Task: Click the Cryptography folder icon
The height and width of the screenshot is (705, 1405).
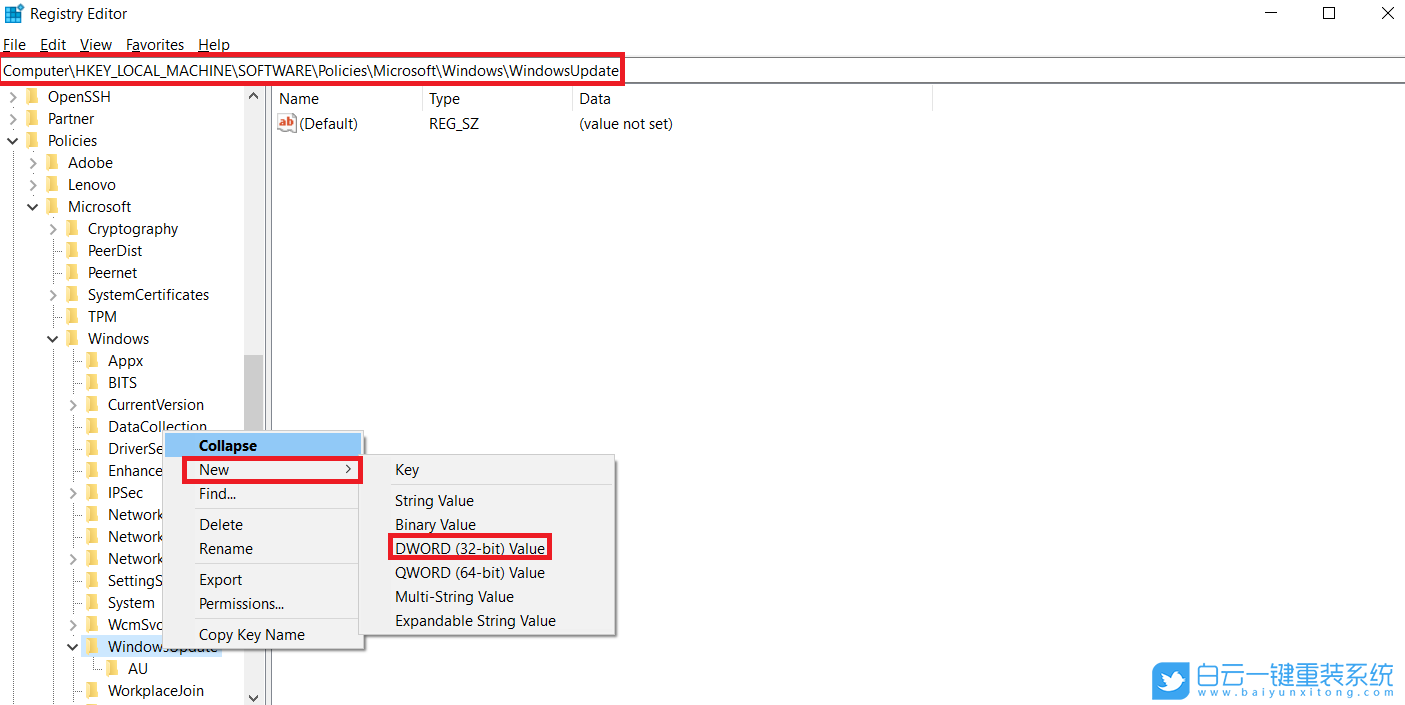Action: [x=73, y=229]
